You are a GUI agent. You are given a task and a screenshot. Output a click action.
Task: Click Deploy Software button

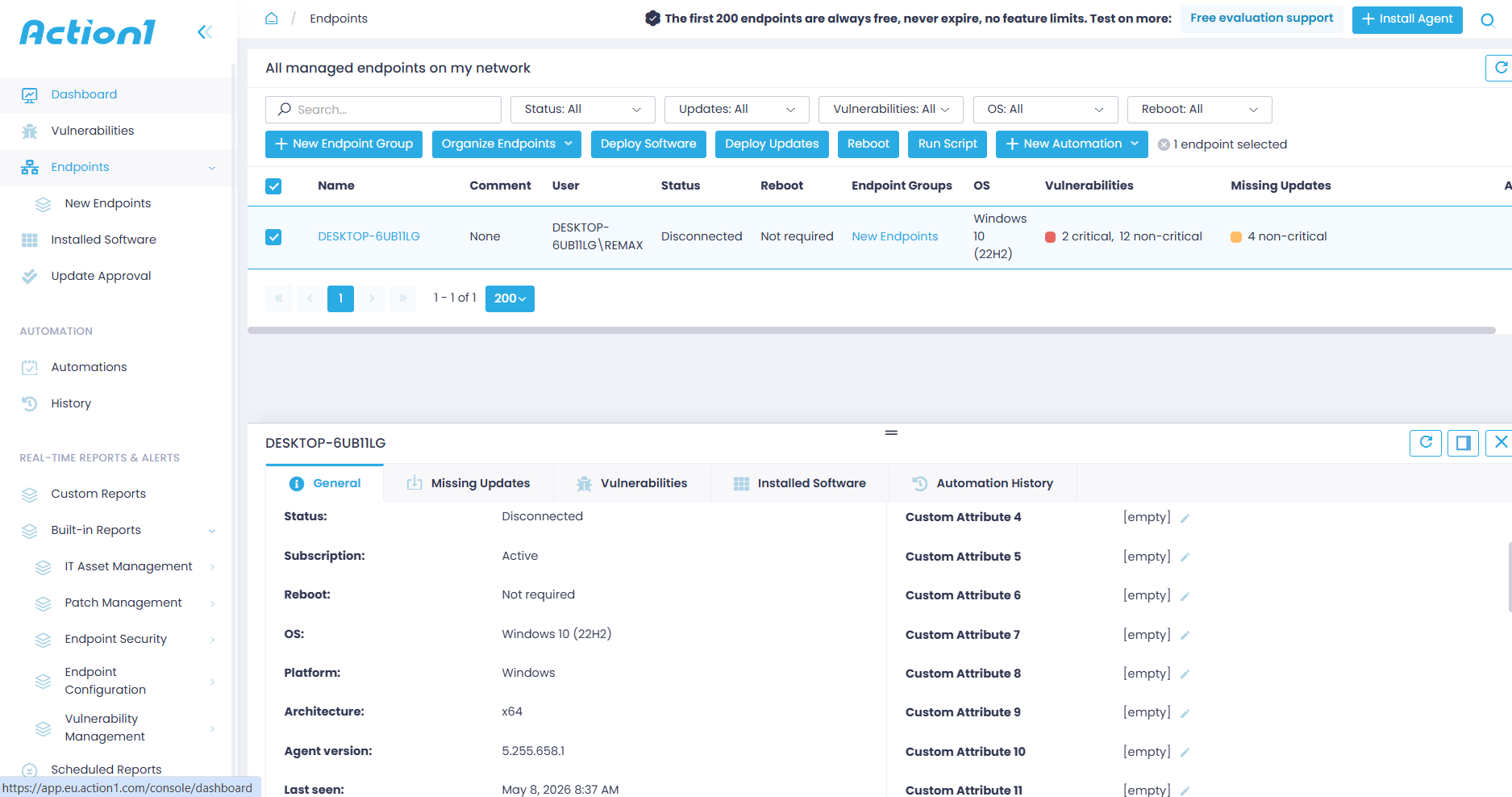[648, 144]
